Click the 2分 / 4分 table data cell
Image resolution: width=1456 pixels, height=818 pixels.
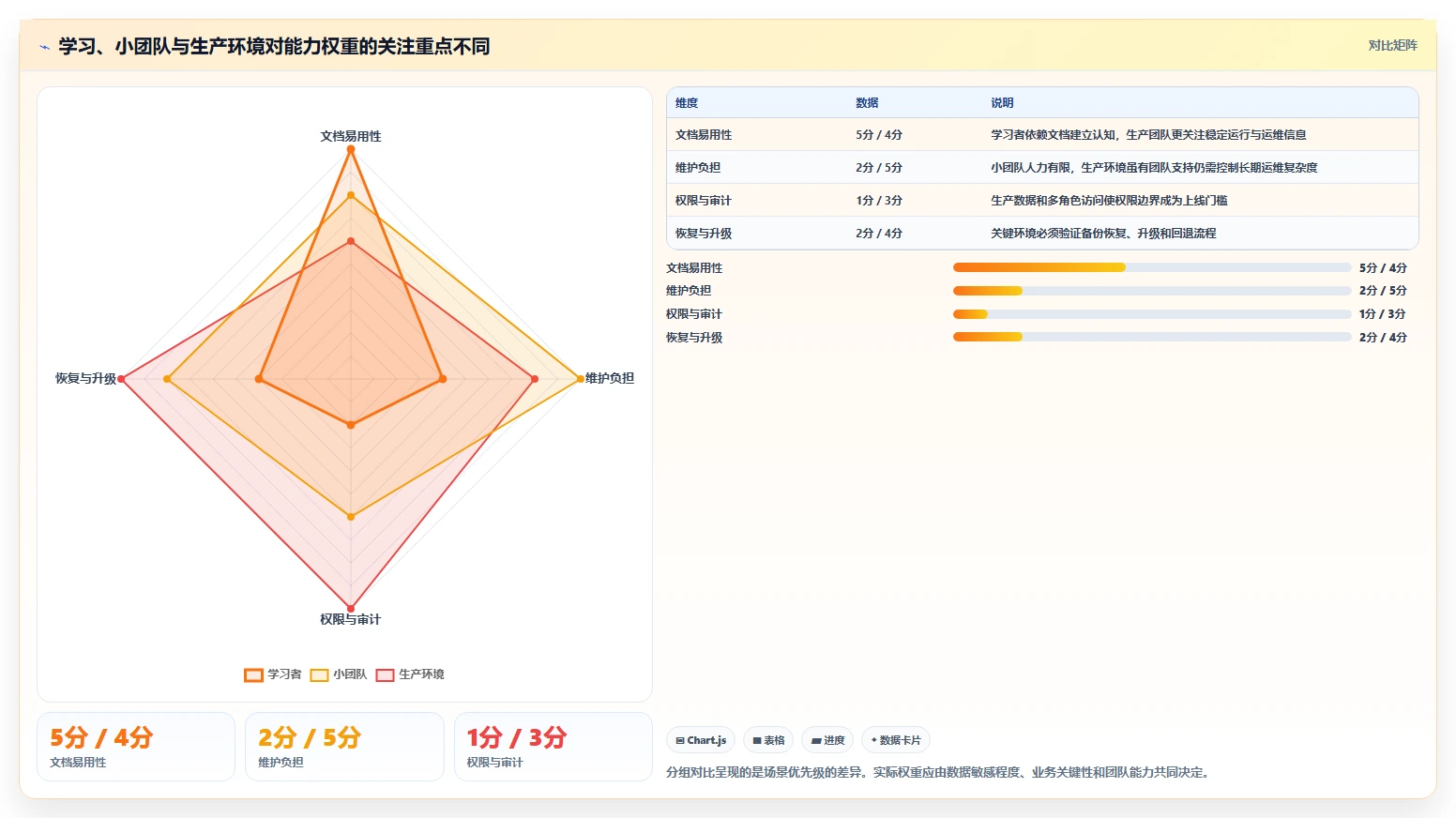879,234
